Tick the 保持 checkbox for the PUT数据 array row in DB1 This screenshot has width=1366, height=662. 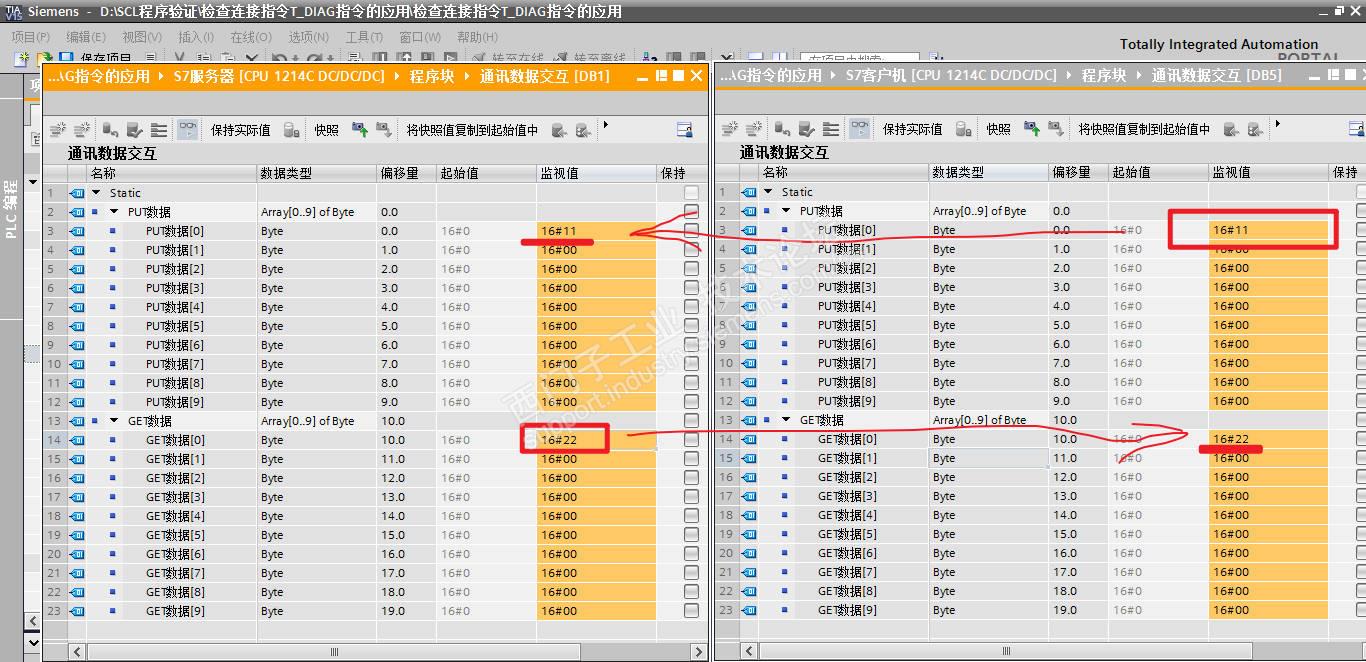(691, 212)
